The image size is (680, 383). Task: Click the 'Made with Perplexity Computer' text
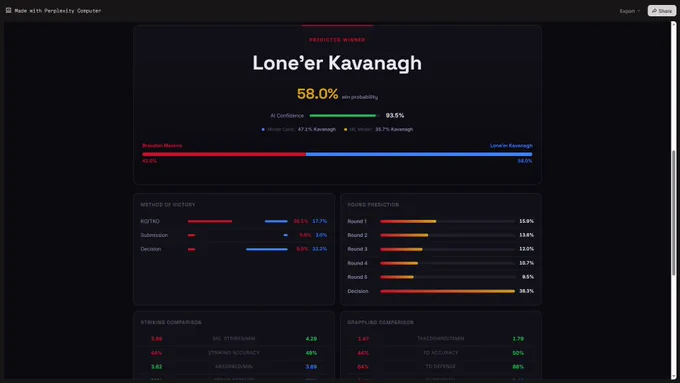point(58,10)
